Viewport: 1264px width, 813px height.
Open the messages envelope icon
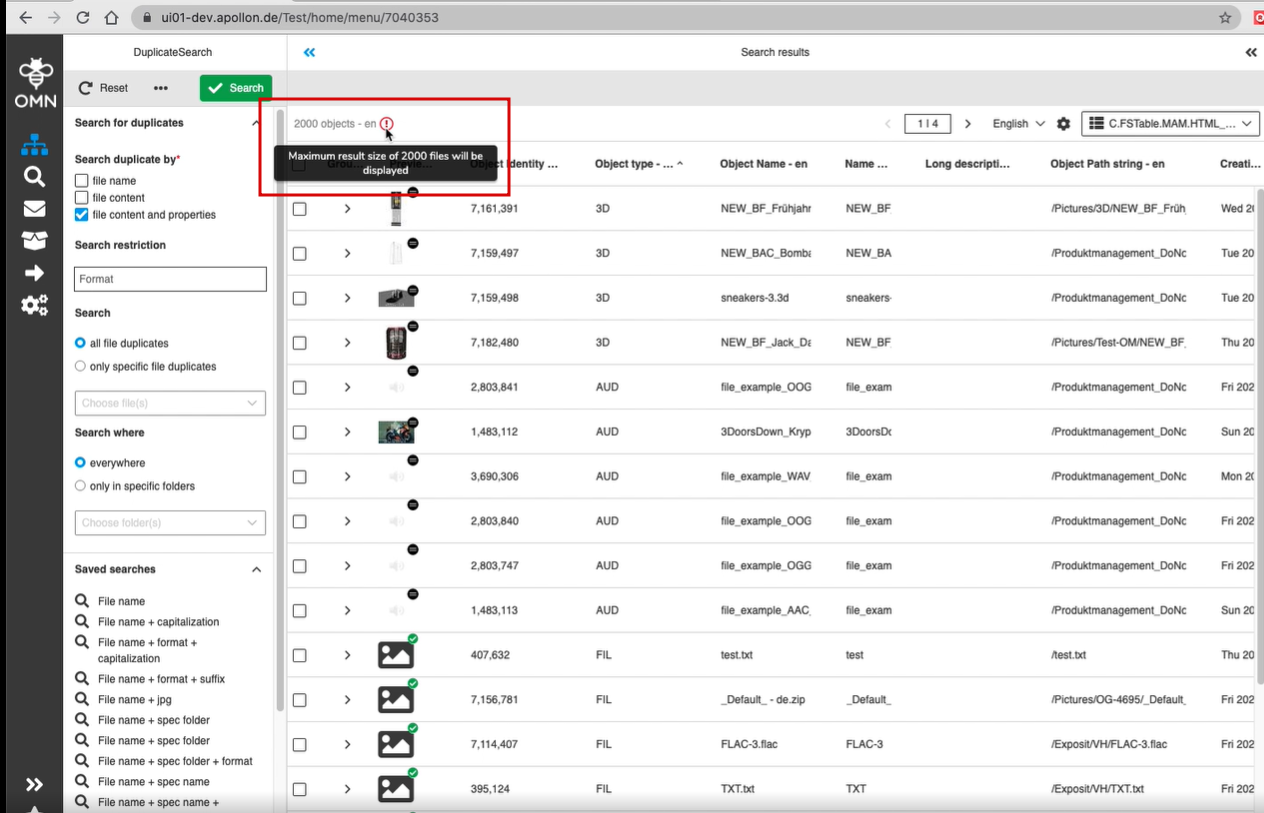(35, 208)
